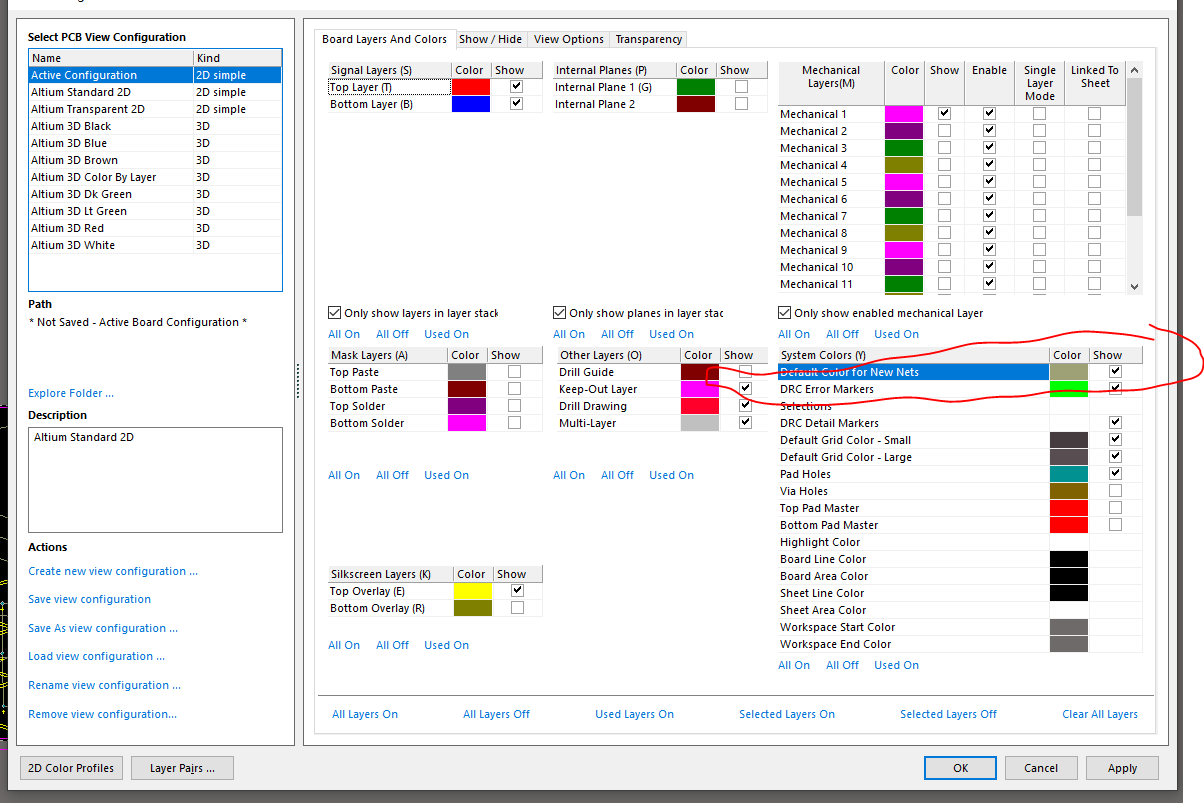This screenshot has height=803, width=1204.
Task: Select Altium Standard 2D configuration
Action: pyautogui.click(x=155, y=92)
